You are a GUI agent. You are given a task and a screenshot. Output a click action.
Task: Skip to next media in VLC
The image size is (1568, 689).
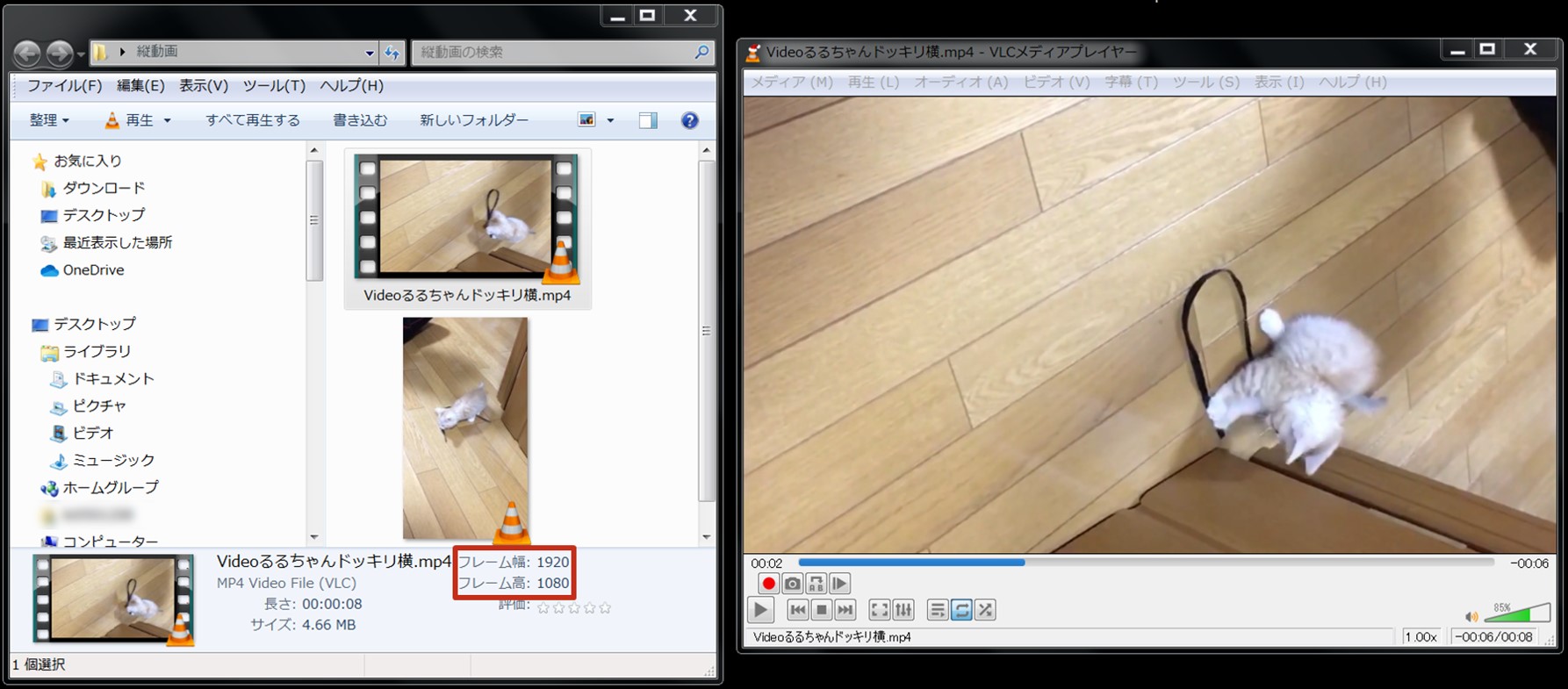point(845,610)
